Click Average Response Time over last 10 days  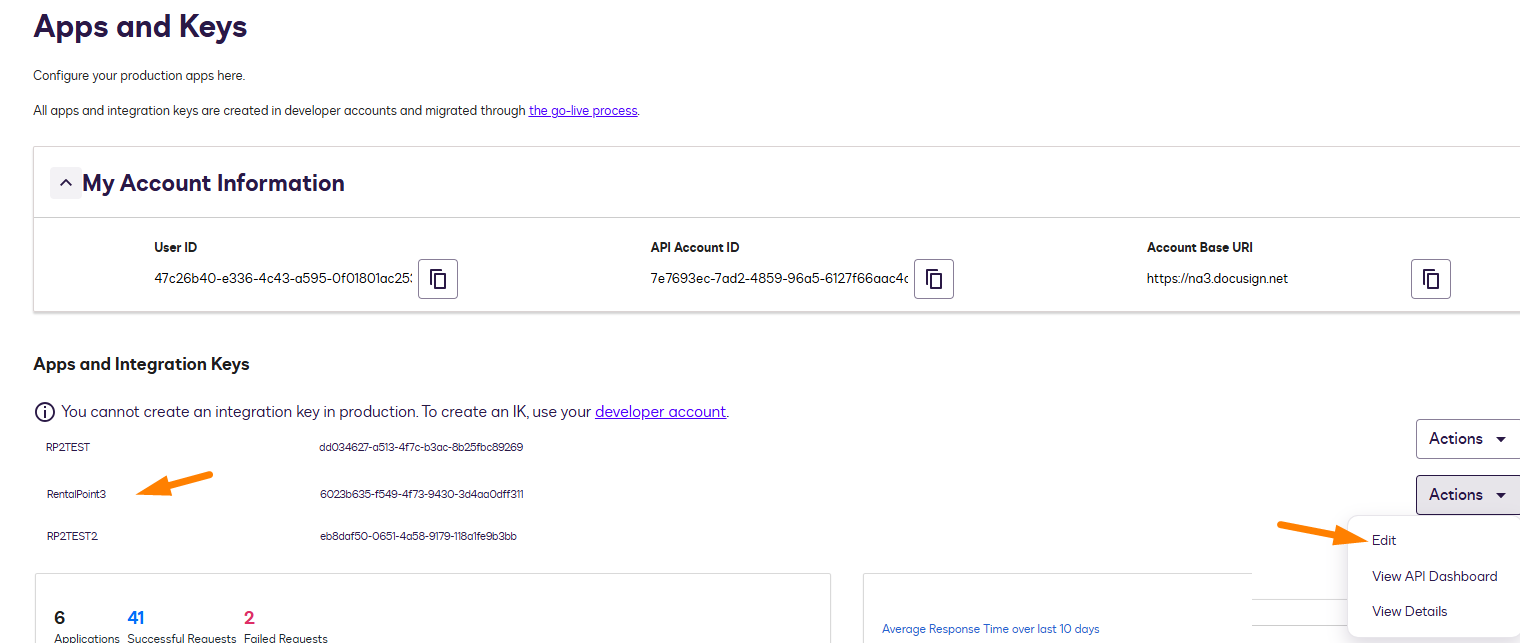click(991, 629)
